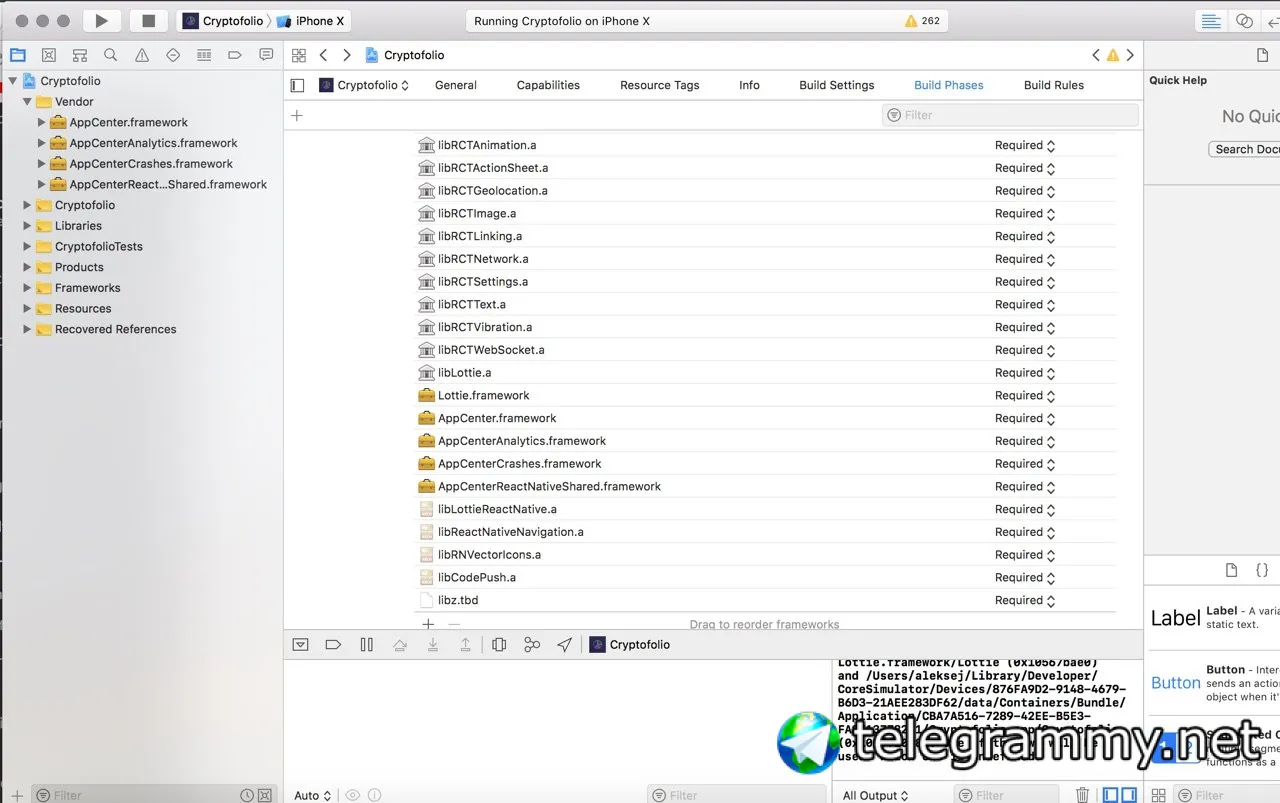Click the Step Into debug button
Image resolution: width=1280 pixels, height=803 pixels.
pyautogui.click(x=433, y=645)
